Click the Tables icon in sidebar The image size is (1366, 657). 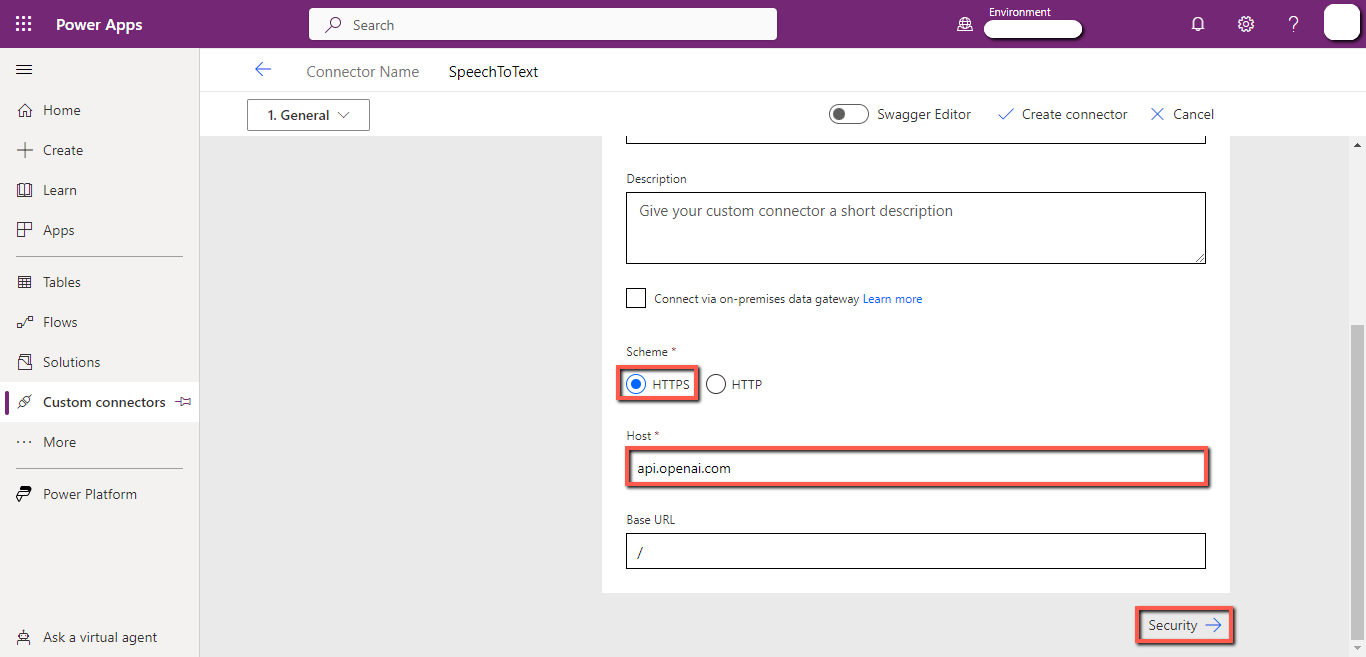click(25, 282)
